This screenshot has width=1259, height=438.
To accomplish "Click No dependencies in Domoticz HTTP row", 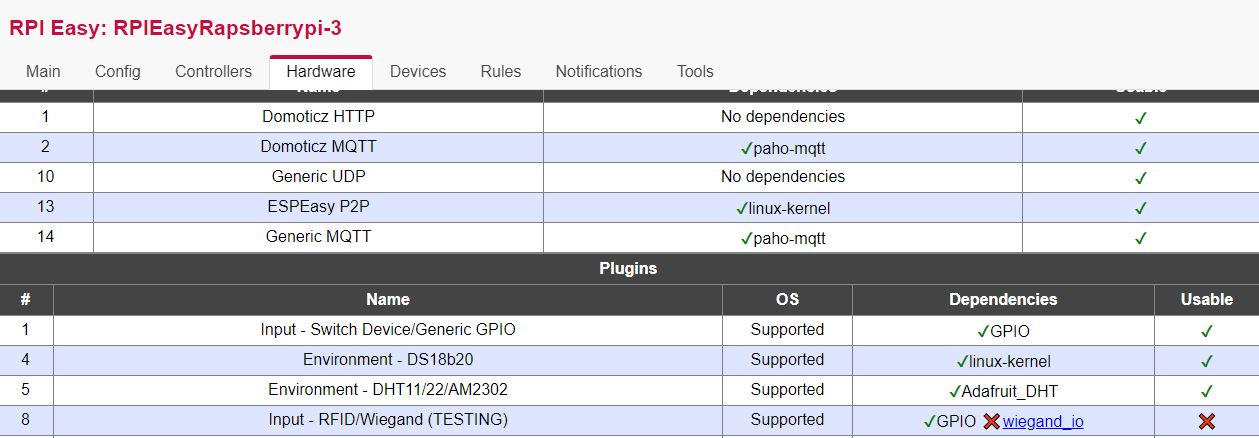I will coord(783,117).
